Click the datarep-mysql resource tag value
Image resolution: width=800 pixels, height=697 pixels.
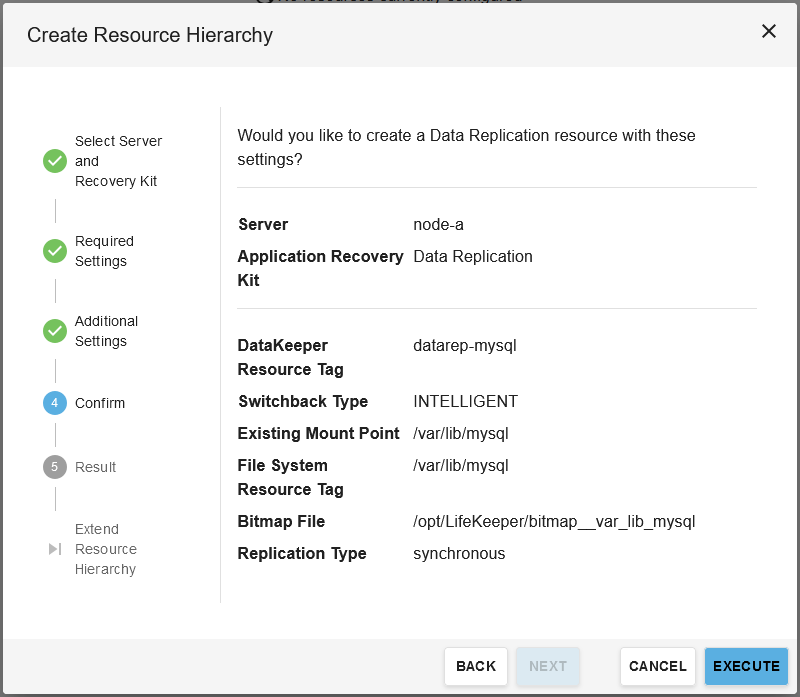(x=465, y=345)
